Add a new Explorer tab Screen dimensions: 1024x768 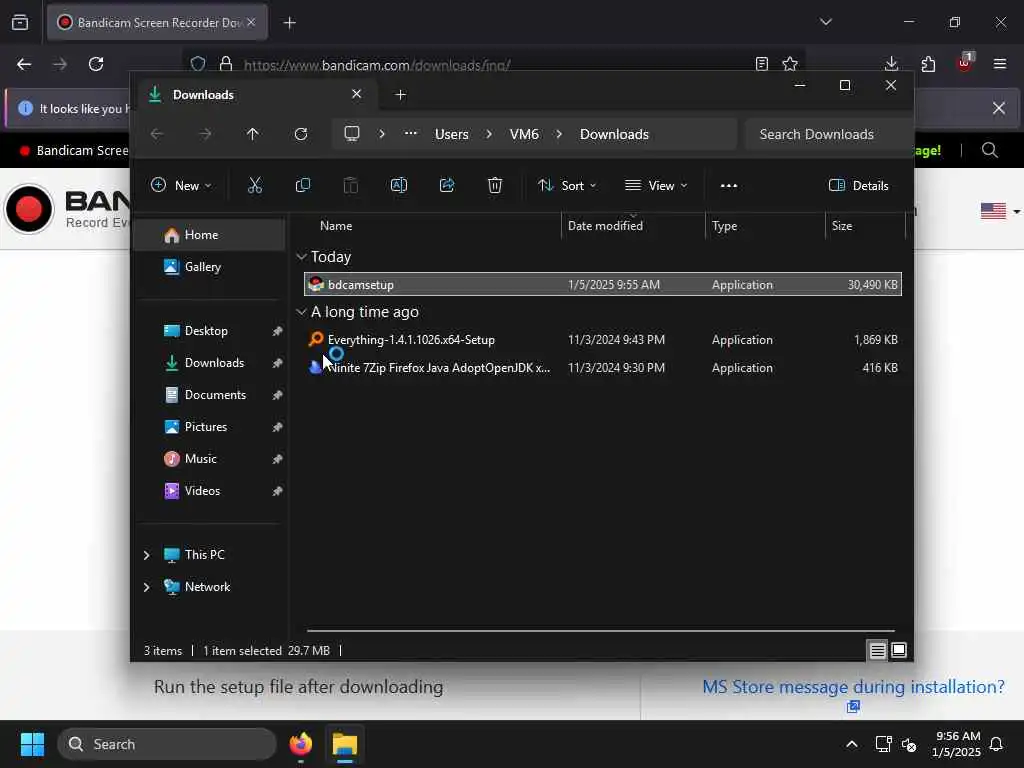point(400,95)
